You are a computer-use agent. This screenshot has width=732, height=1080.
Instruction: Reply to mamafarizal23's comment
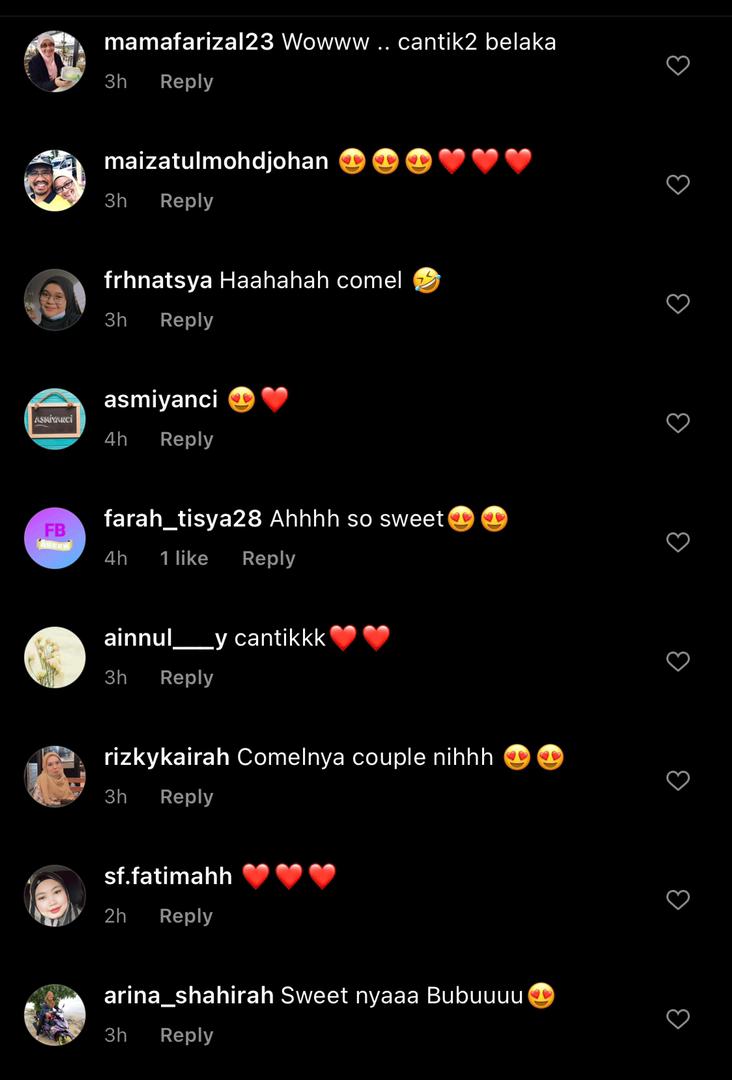[187, 82]
